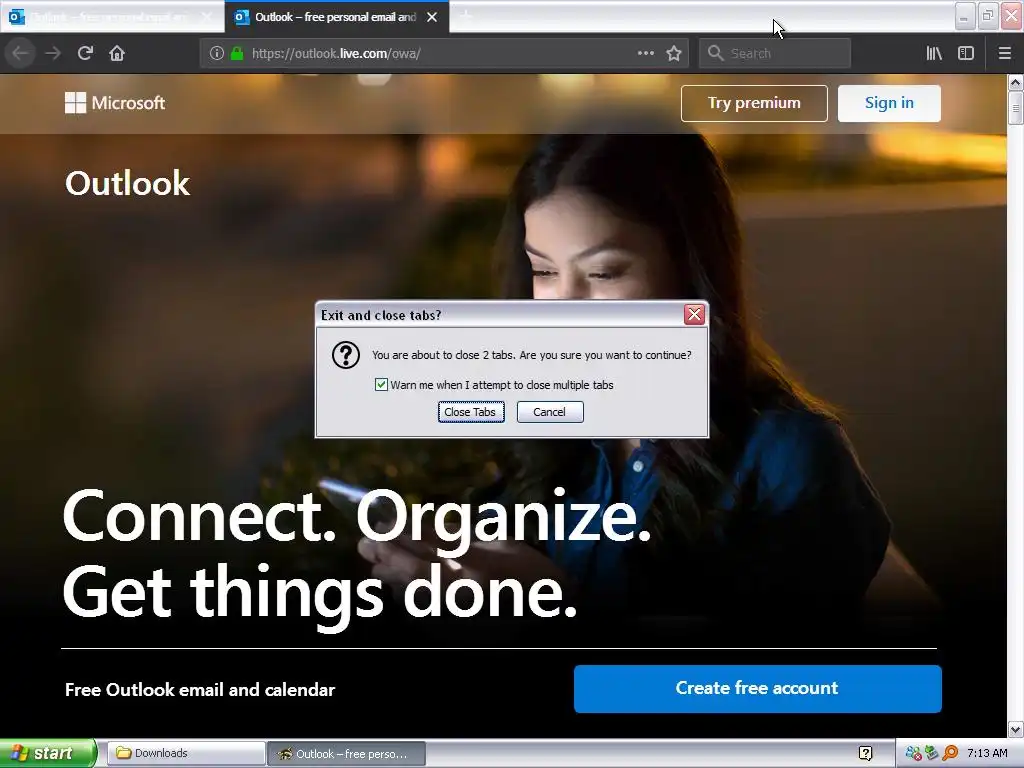Click the system clock 7:13 AM
The image size is (1024, 768).
tap(987, 754)
